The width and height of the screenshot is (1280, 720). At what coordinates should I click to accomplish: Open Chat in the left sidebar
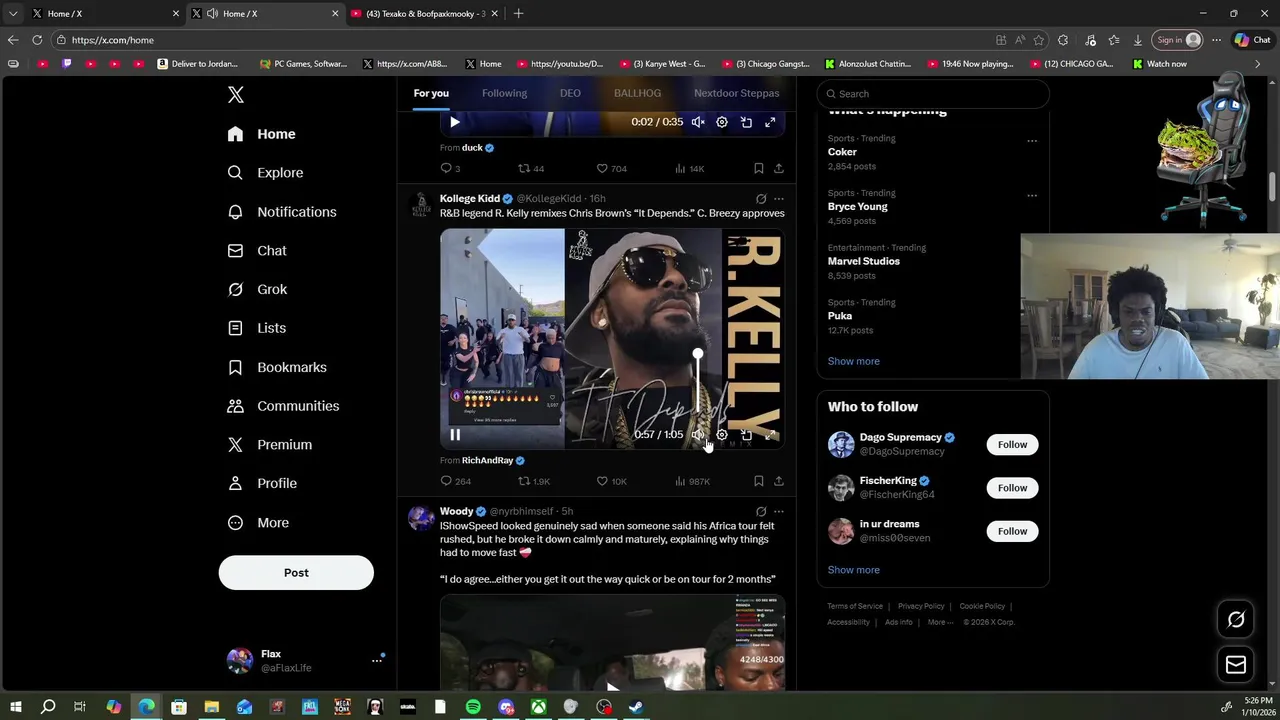(257, 250)
